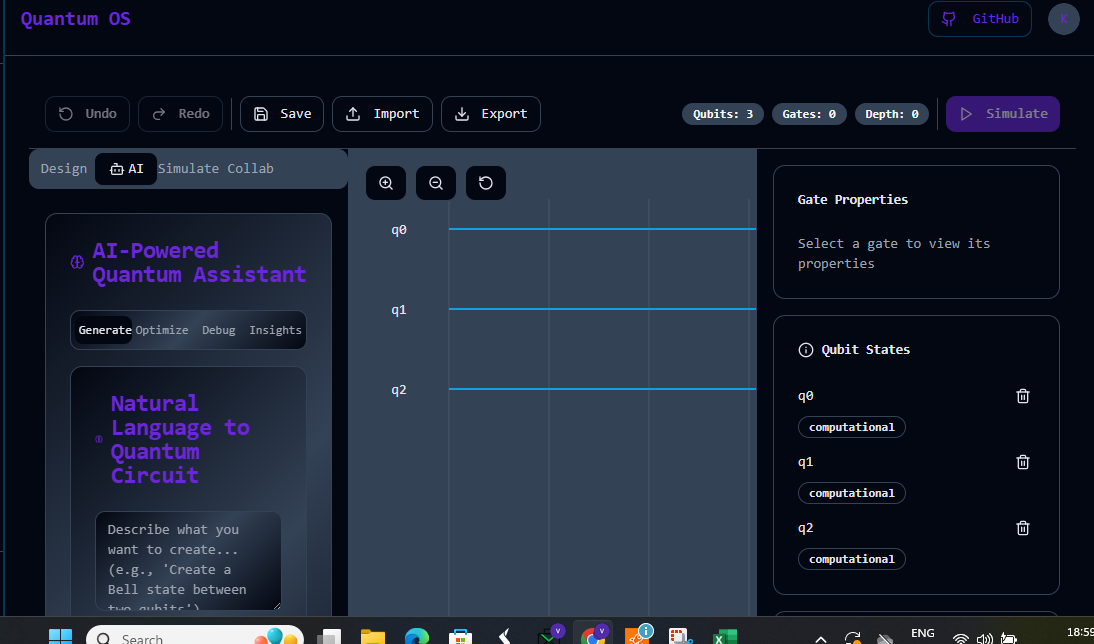The image size is (1094, 644).
Task: Run the Simulate button
Action: (1003, 114)
